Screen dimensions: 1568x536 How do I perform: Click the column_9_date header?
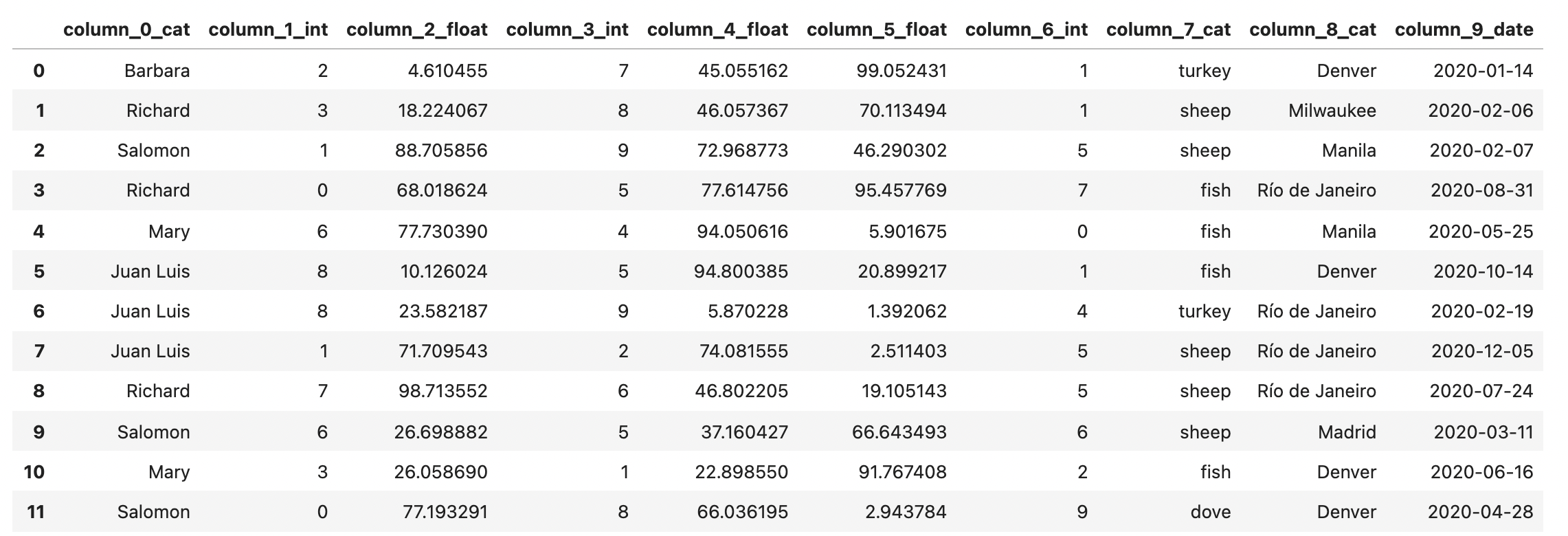coord(1464,30)
